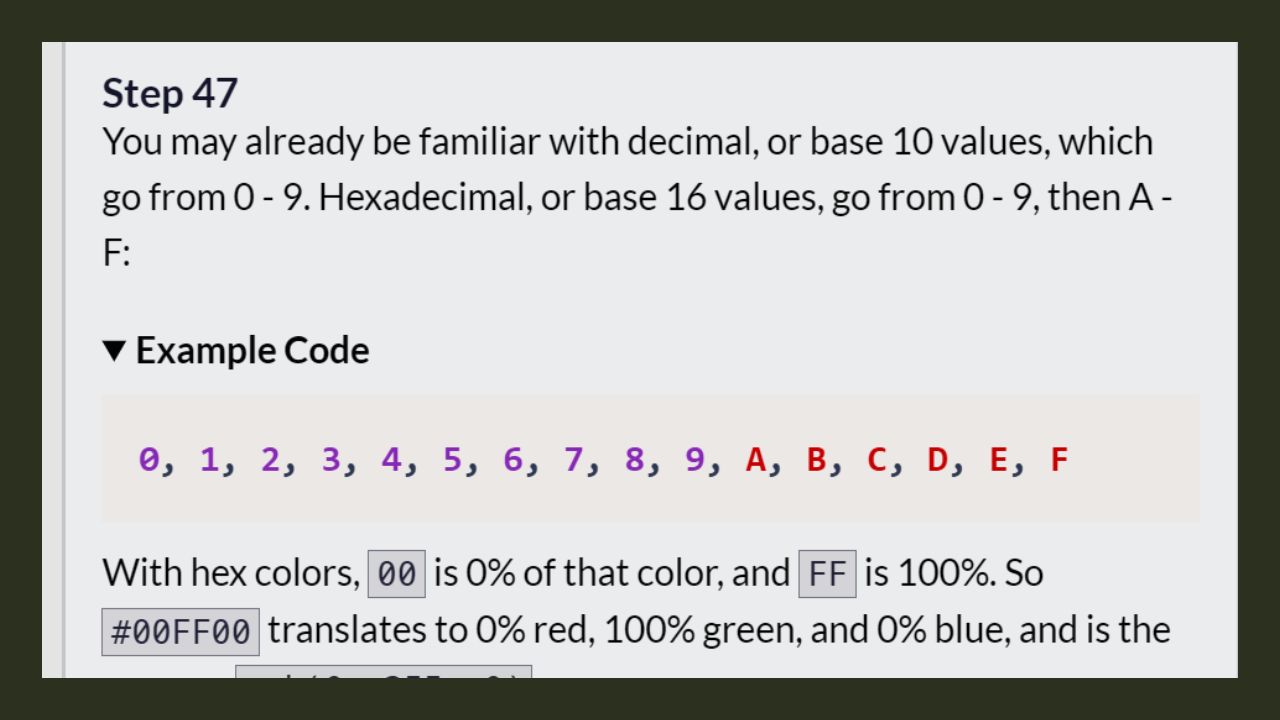The width and height of the screenshot is (1280, 720).
Task: Click the red letter C in the code example
Action: (x=877, y=460)
